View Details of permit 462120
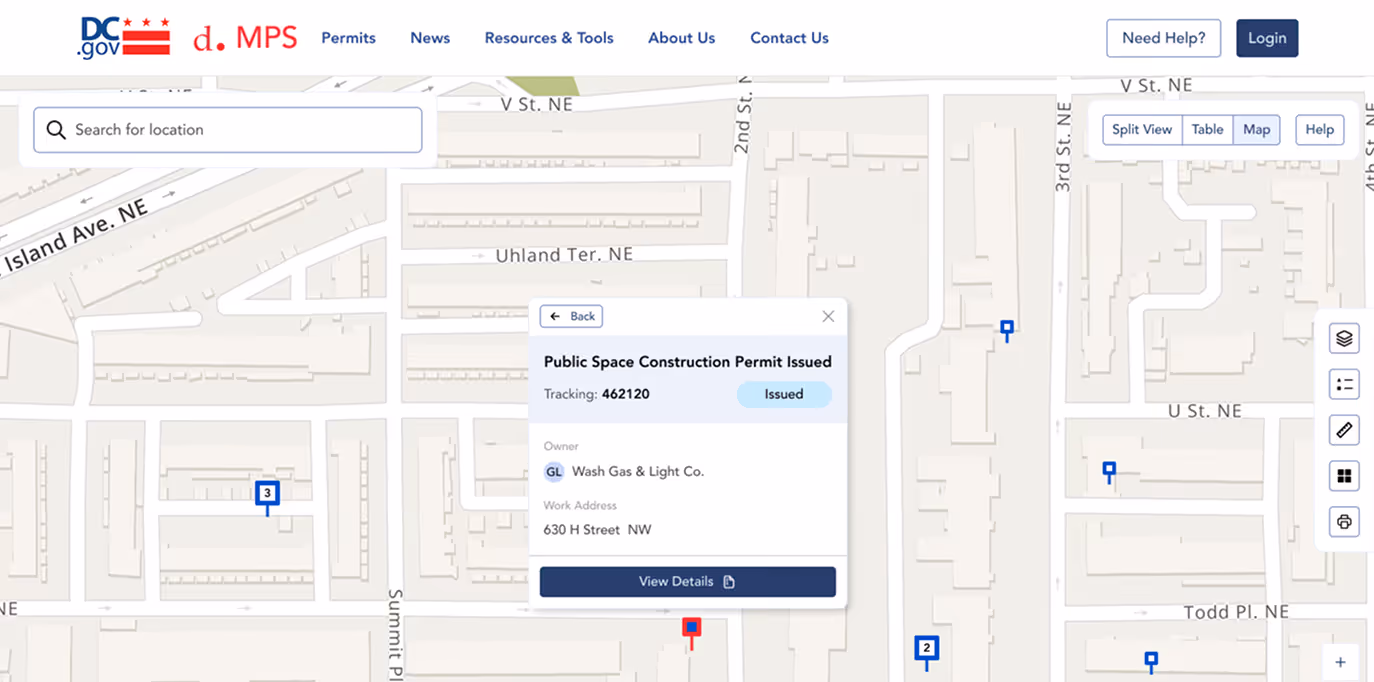Screen dimensions: 1374x682 point(687,581)
